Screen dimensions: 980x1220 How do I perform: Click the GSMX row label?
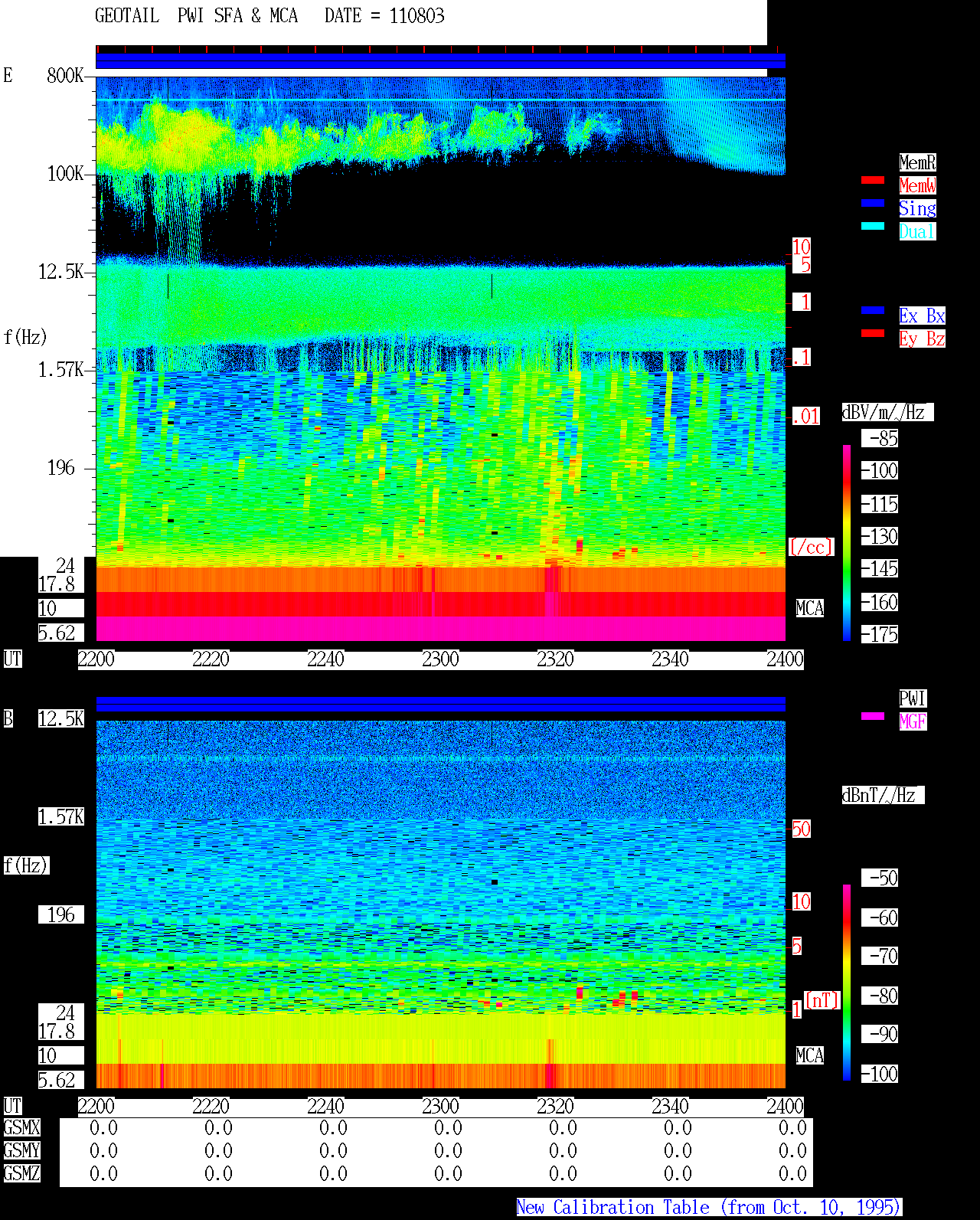(x=21, y=1127)
